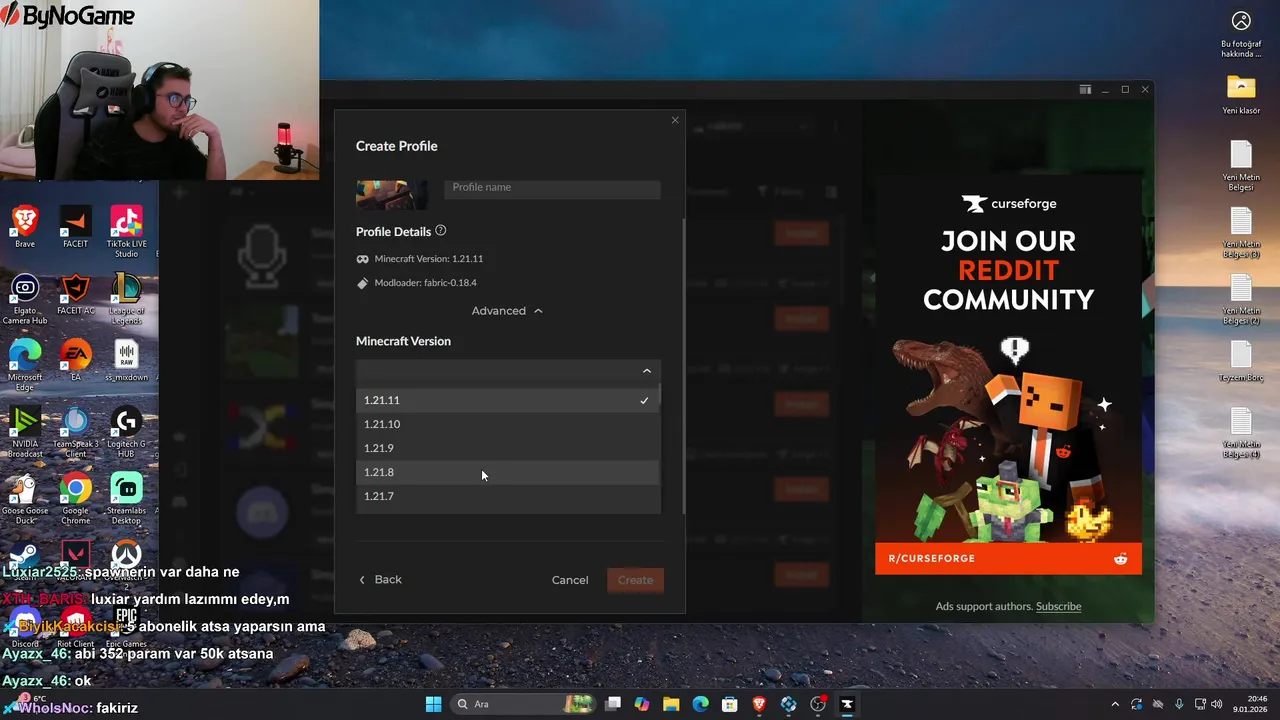The image size is (1280, 720).
Task: Open the Streamlabs Desktop shortcut
Action: point(126,499)
